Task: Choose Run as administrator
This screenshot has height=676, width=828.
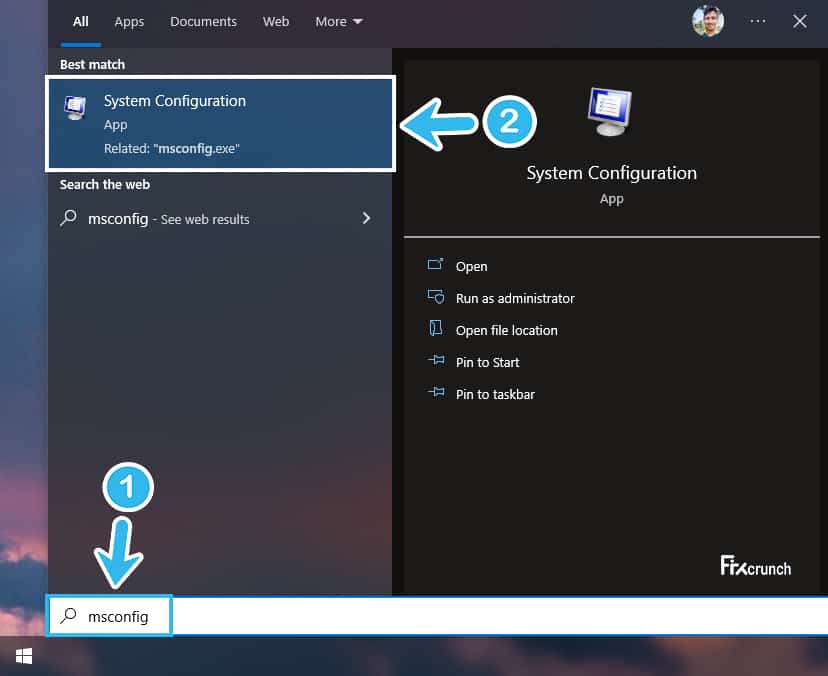Action: (515, 298)
